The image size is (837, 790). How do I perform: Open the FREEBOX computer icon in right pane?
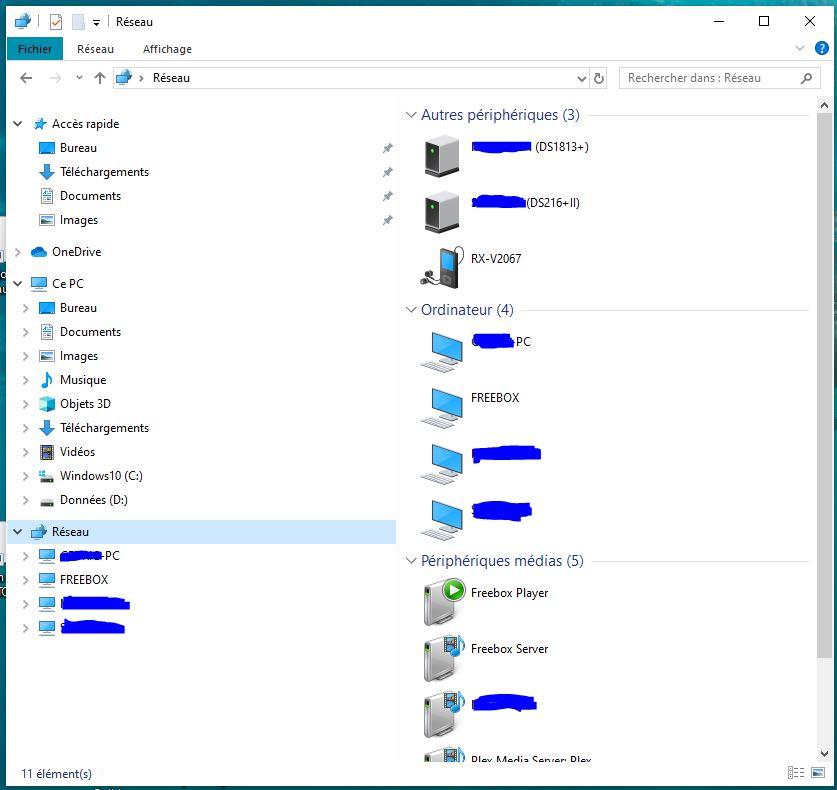pos(441,408)
